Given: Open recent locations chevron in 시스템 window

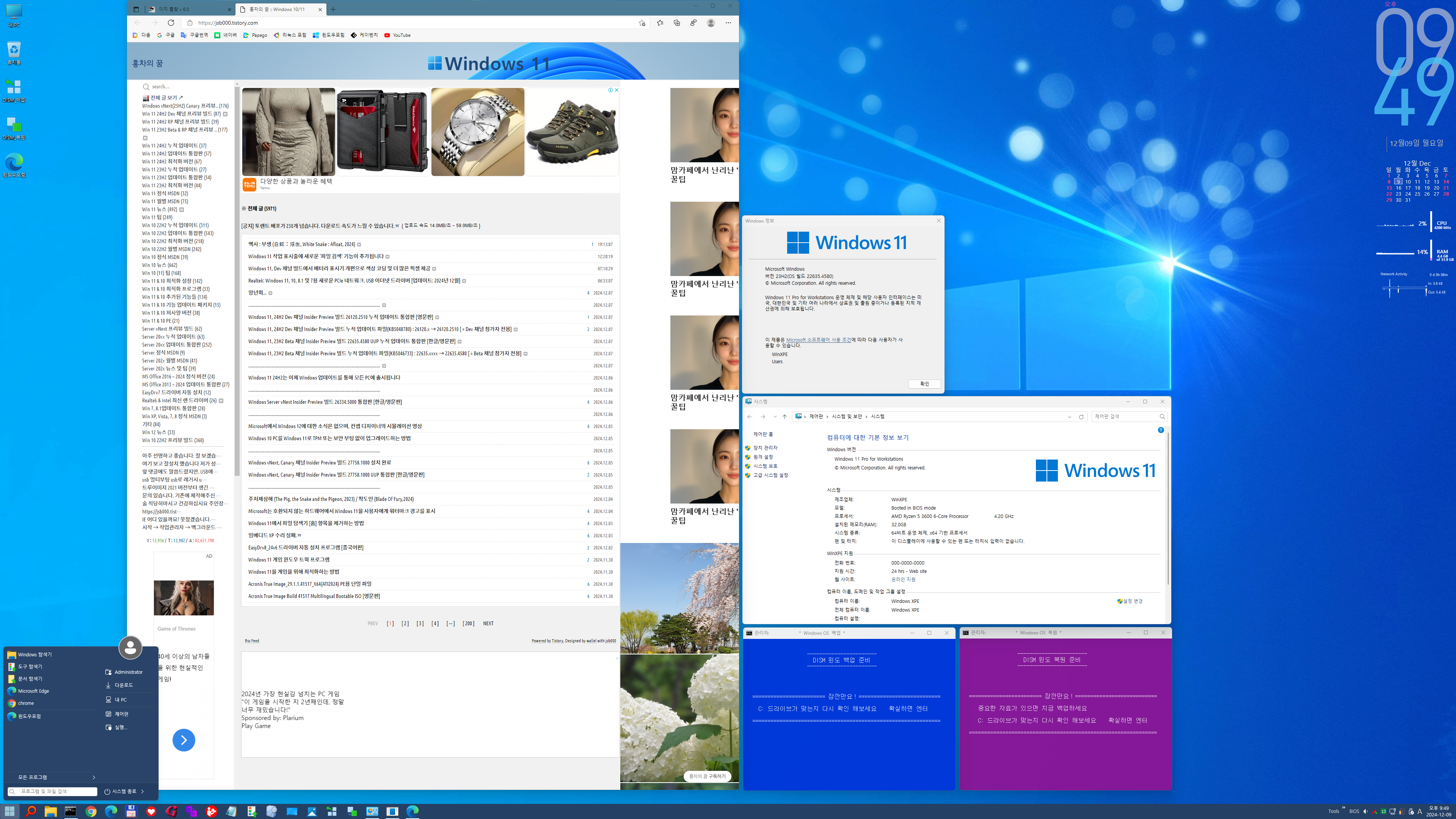Looking at the screenshot, I should [775, 417].
